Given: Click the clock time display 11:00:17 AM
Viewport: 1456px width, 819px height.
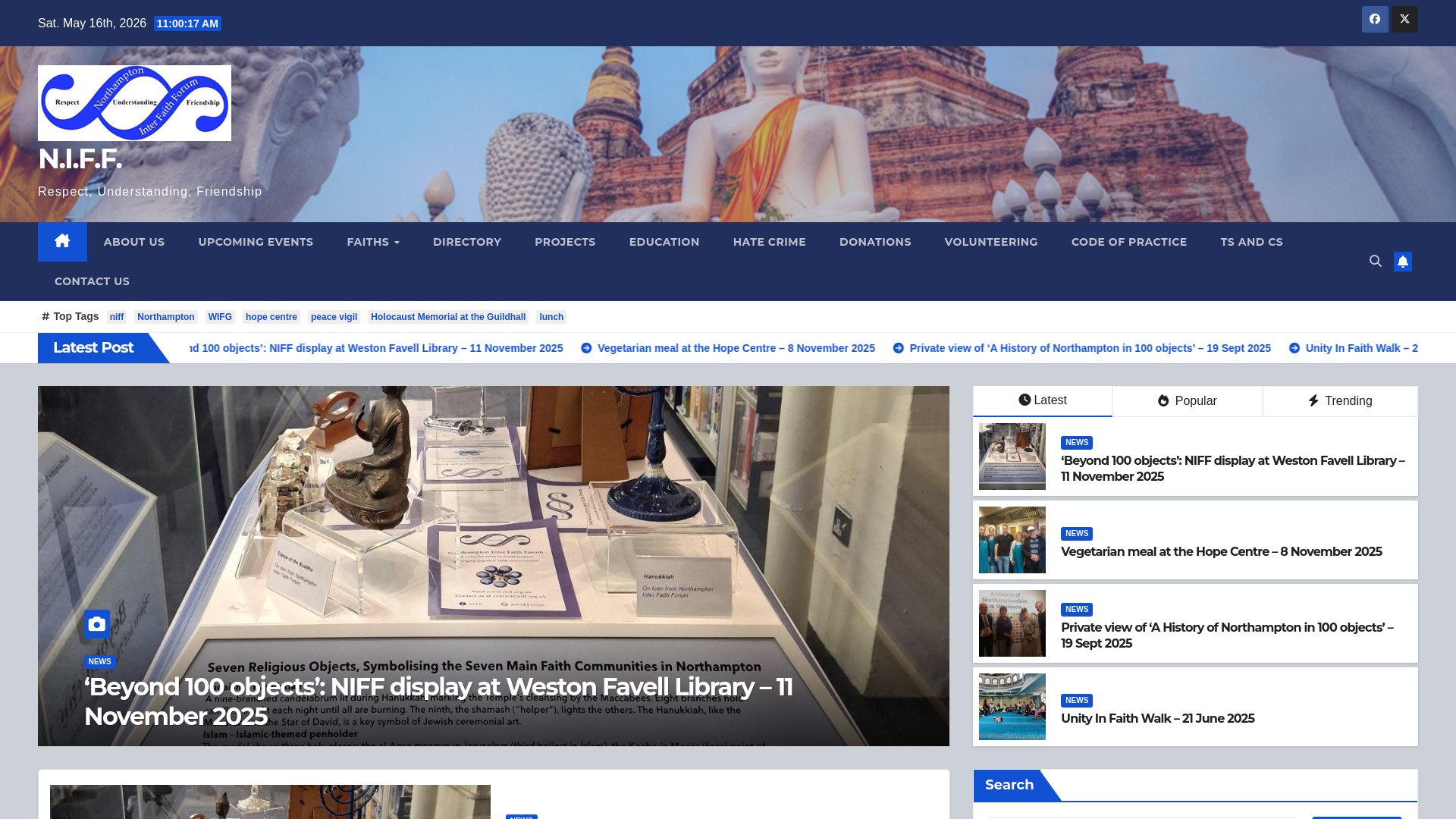Looking at the screenshot, I should coord(187,24).
